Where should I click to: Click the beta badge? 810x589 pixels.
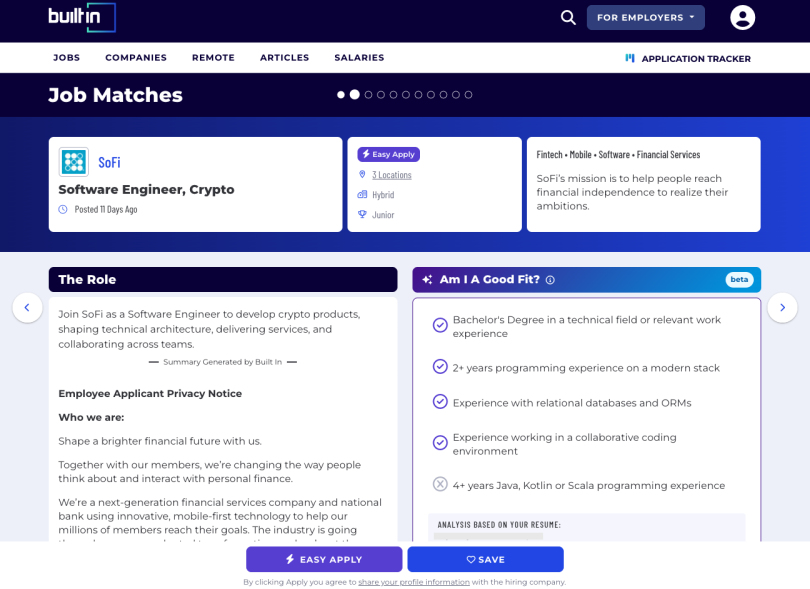[x=739, y=280]
